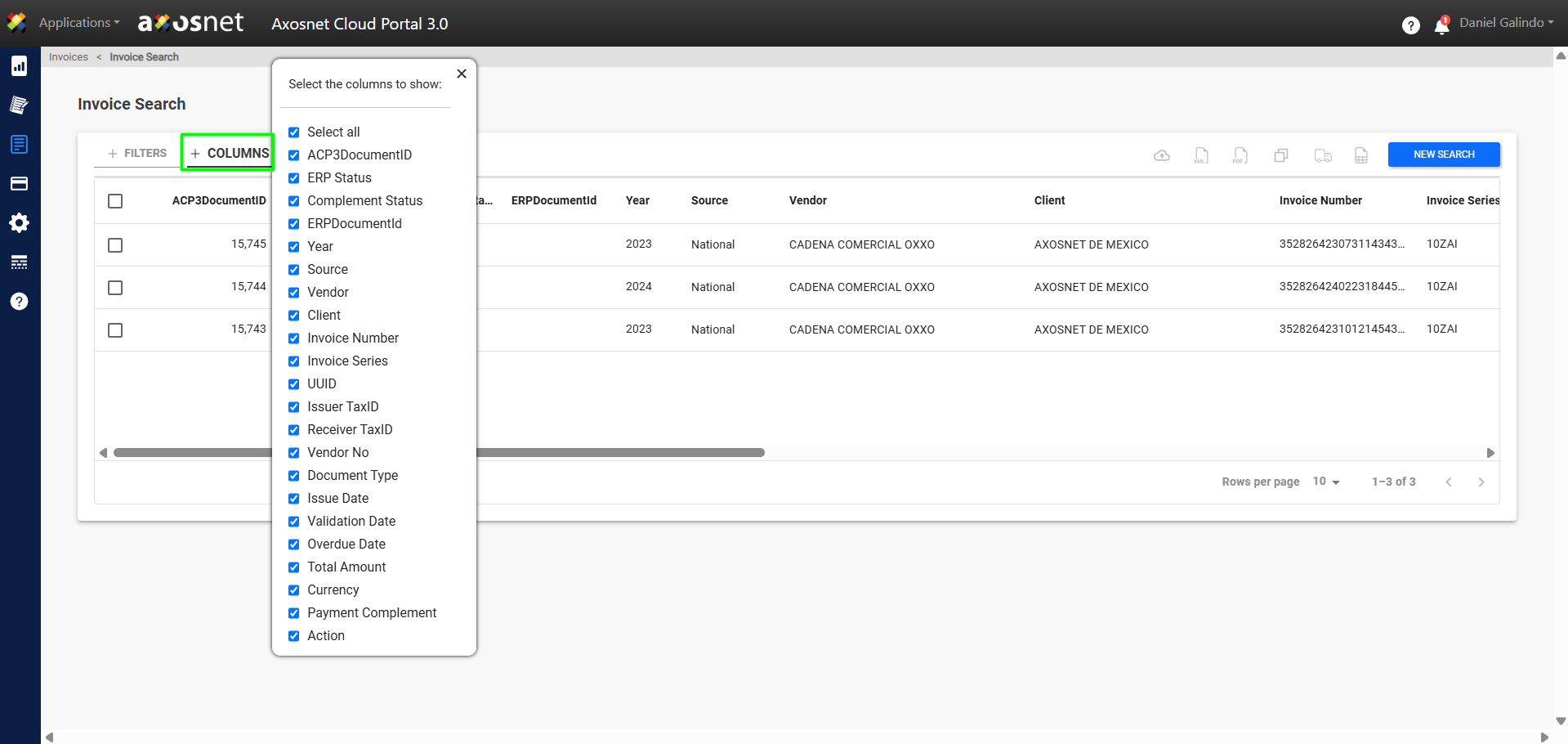The width and height of the screenshot is (1568, 744).
Task: Go to the previous results page arrow
Action: point(1449,482)
